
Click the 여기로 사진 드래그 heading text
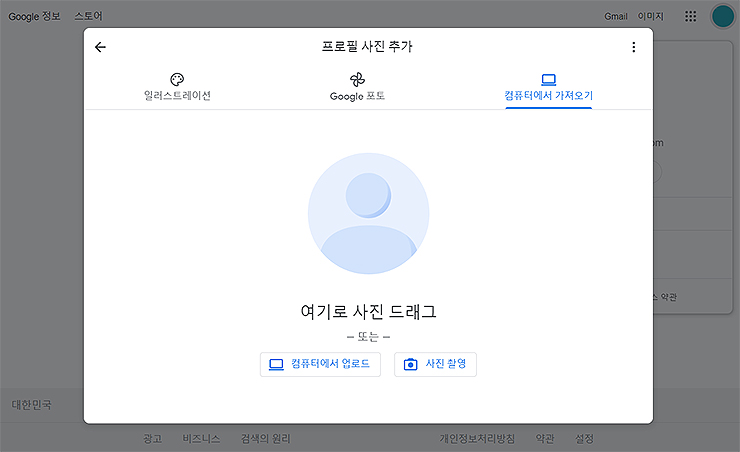point(369,311)
